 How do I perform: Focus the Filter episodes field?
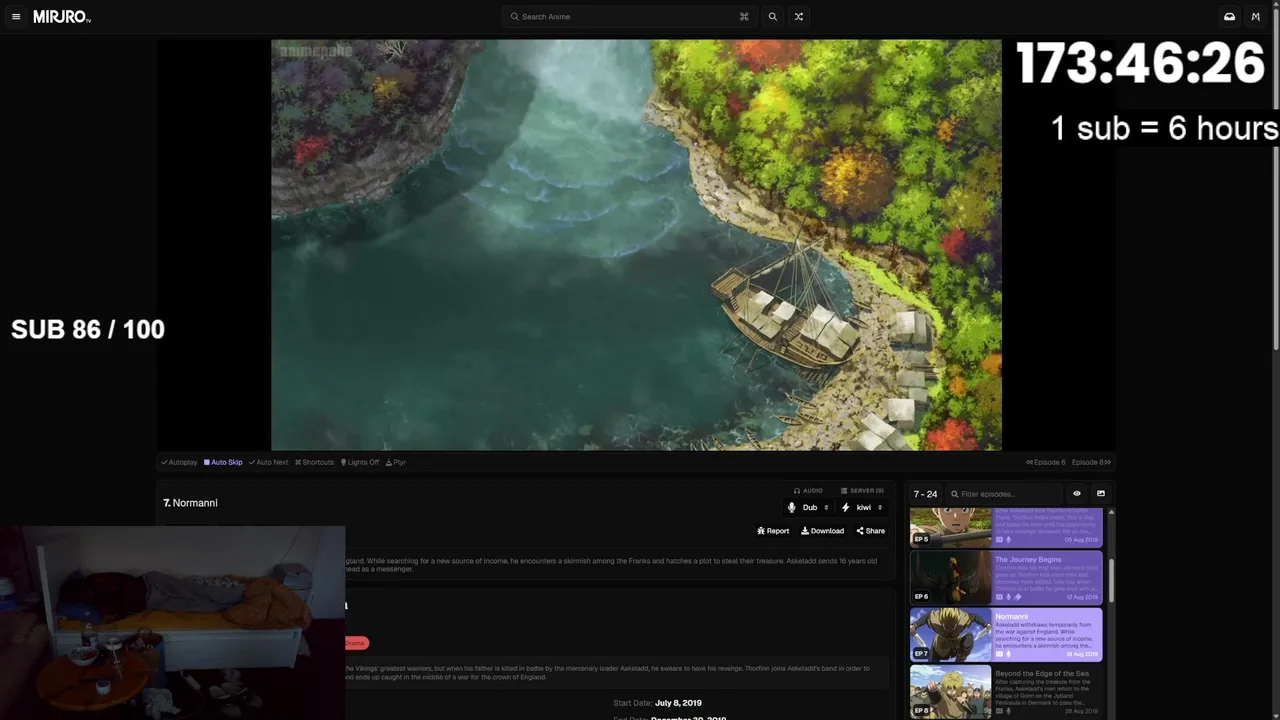click(x=1004, y=494)
